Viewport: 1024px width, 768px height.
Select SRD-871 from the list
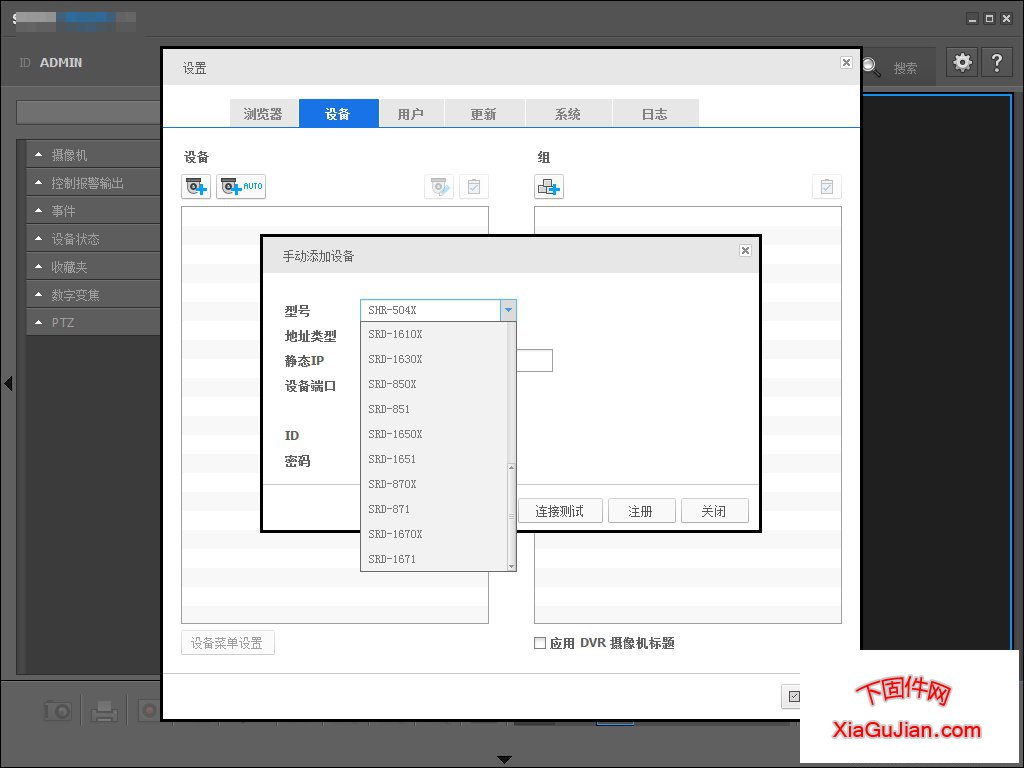click(x=434, y=509)
